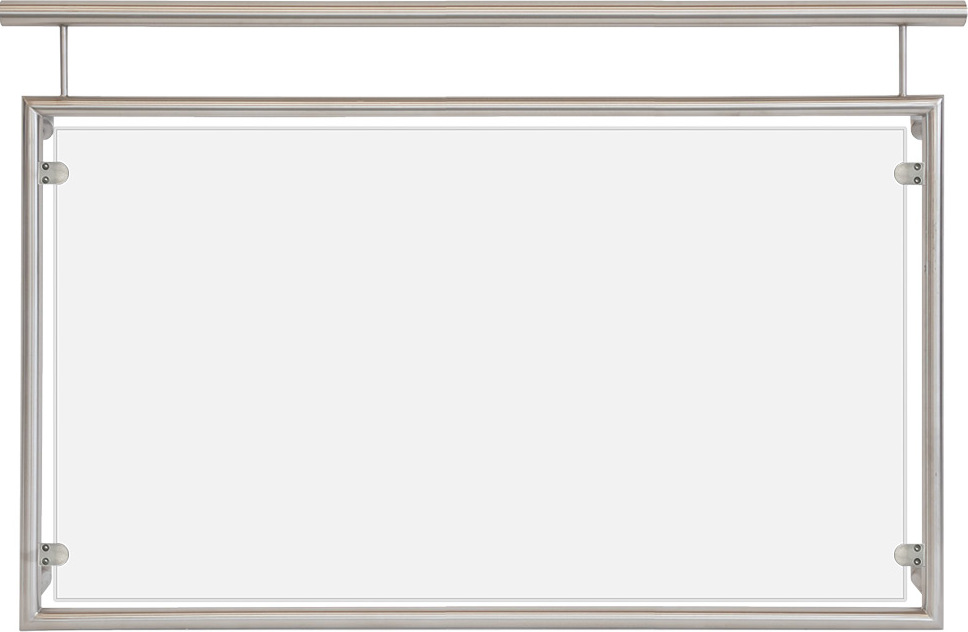The height and width of the screenshot is (632, 968).
Task: Click the top-right glass clamp
Action: [909, 173]
